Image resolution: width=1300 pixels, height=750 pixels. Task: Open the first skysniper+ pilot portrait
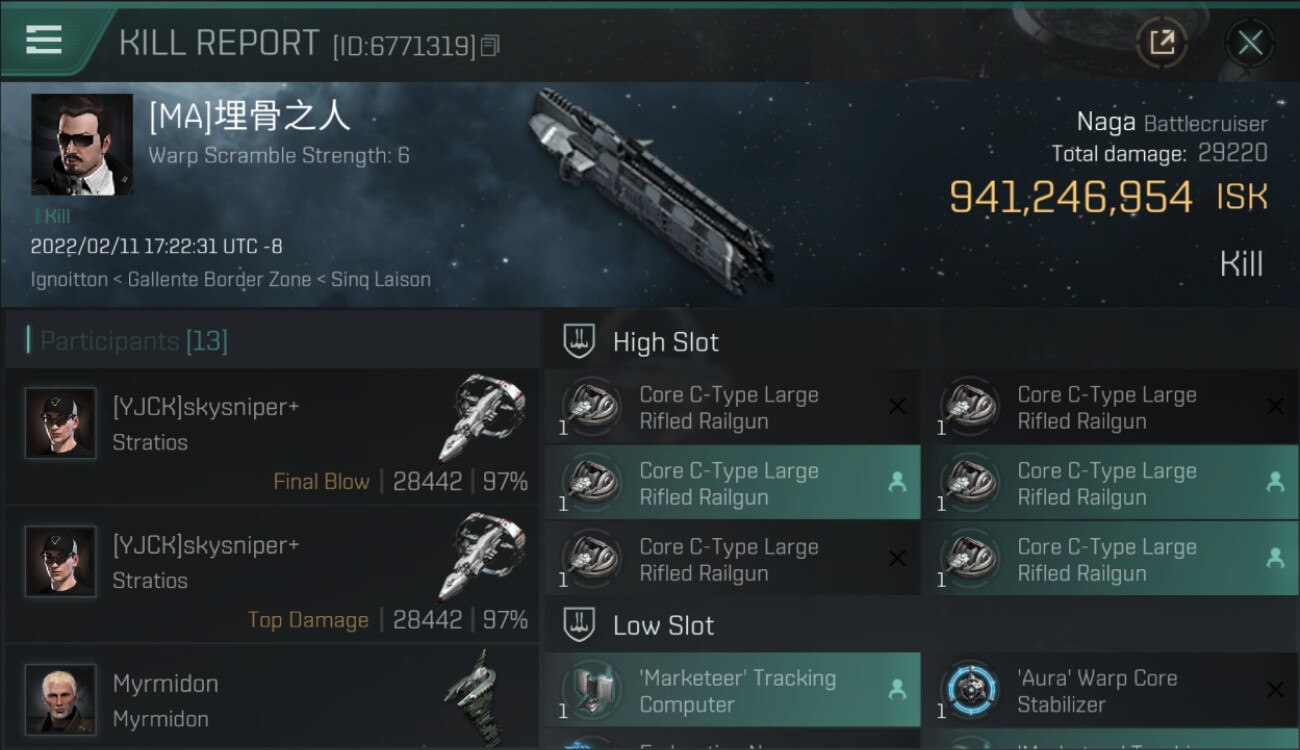(x=61, y=424)
